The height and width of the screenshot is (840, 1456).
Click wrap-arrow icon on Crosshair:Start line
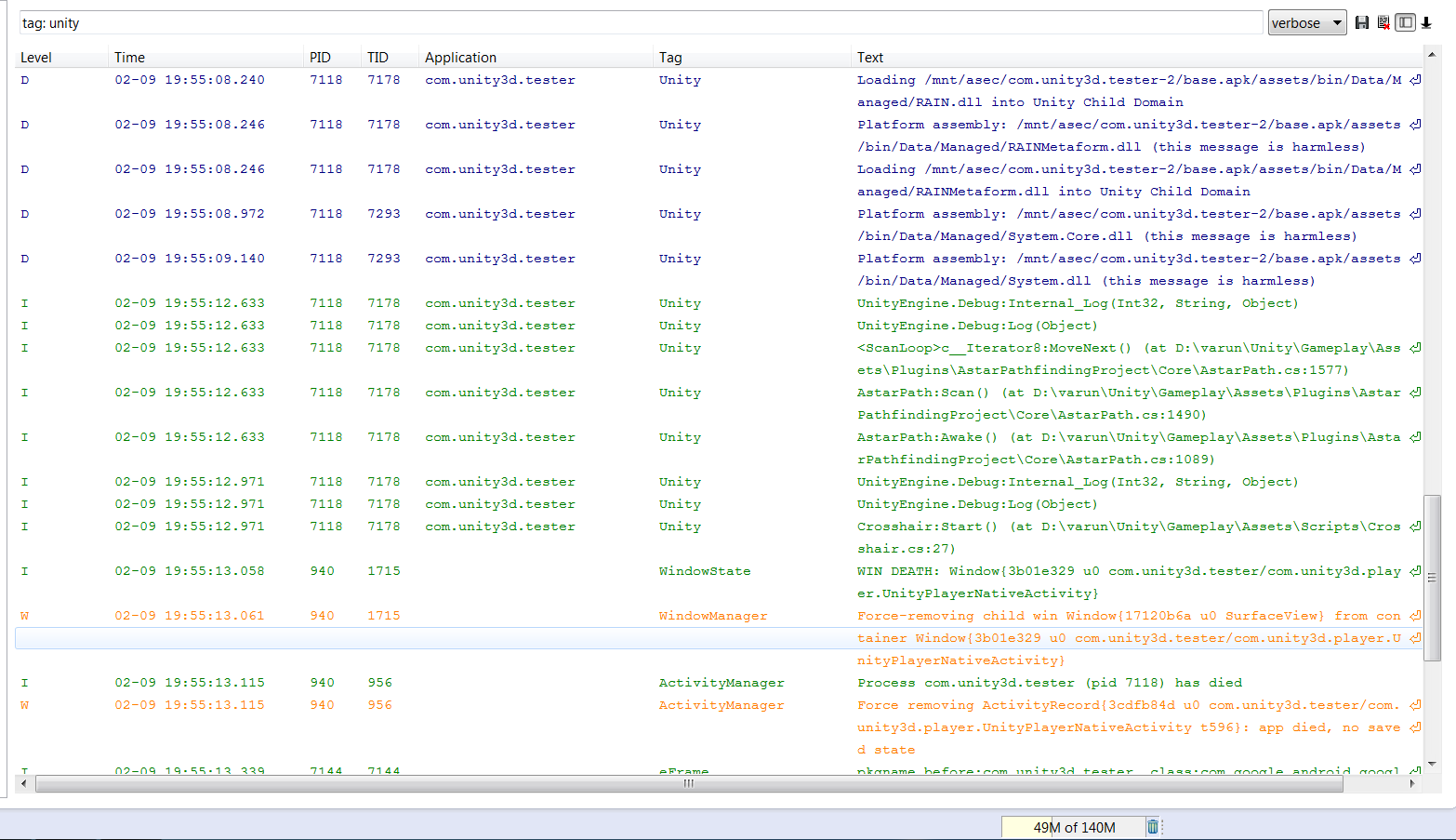click(1415, 527)
